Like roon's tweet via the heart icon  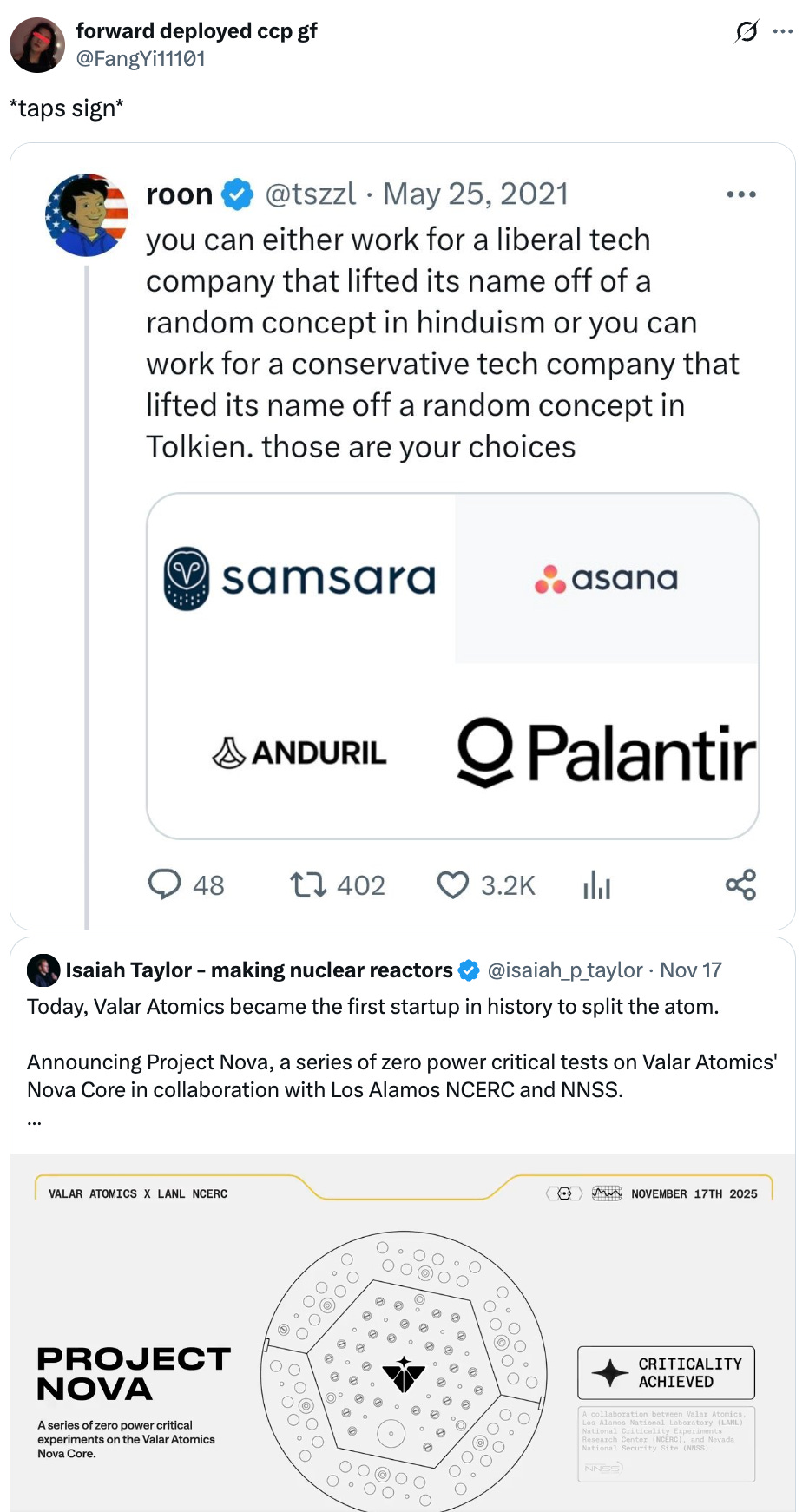click(x=453, y=885)
